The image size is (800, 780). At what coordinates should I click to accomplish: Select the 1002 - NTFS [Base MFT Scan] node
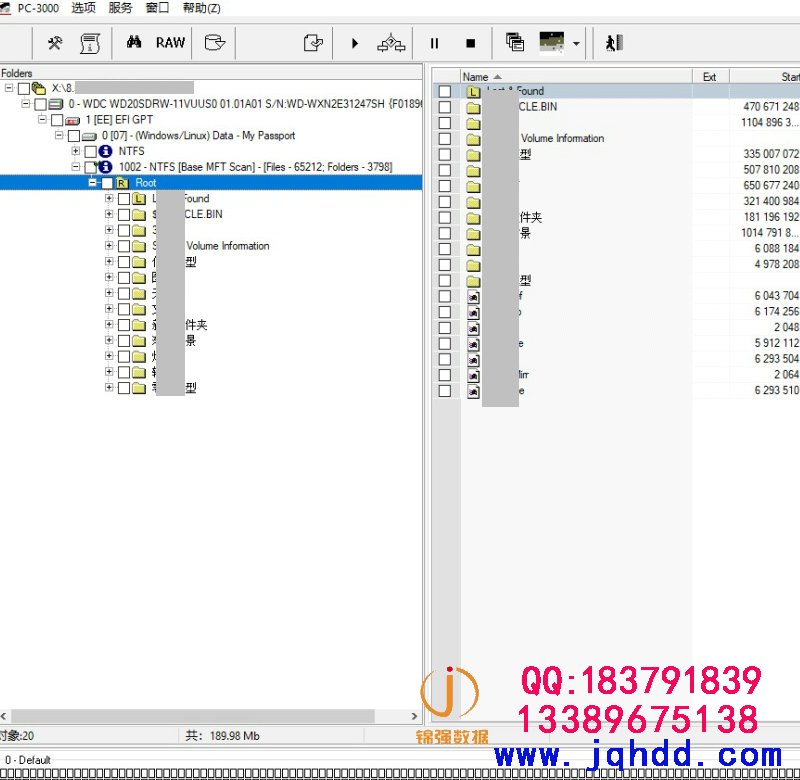[x=256, y=167]
